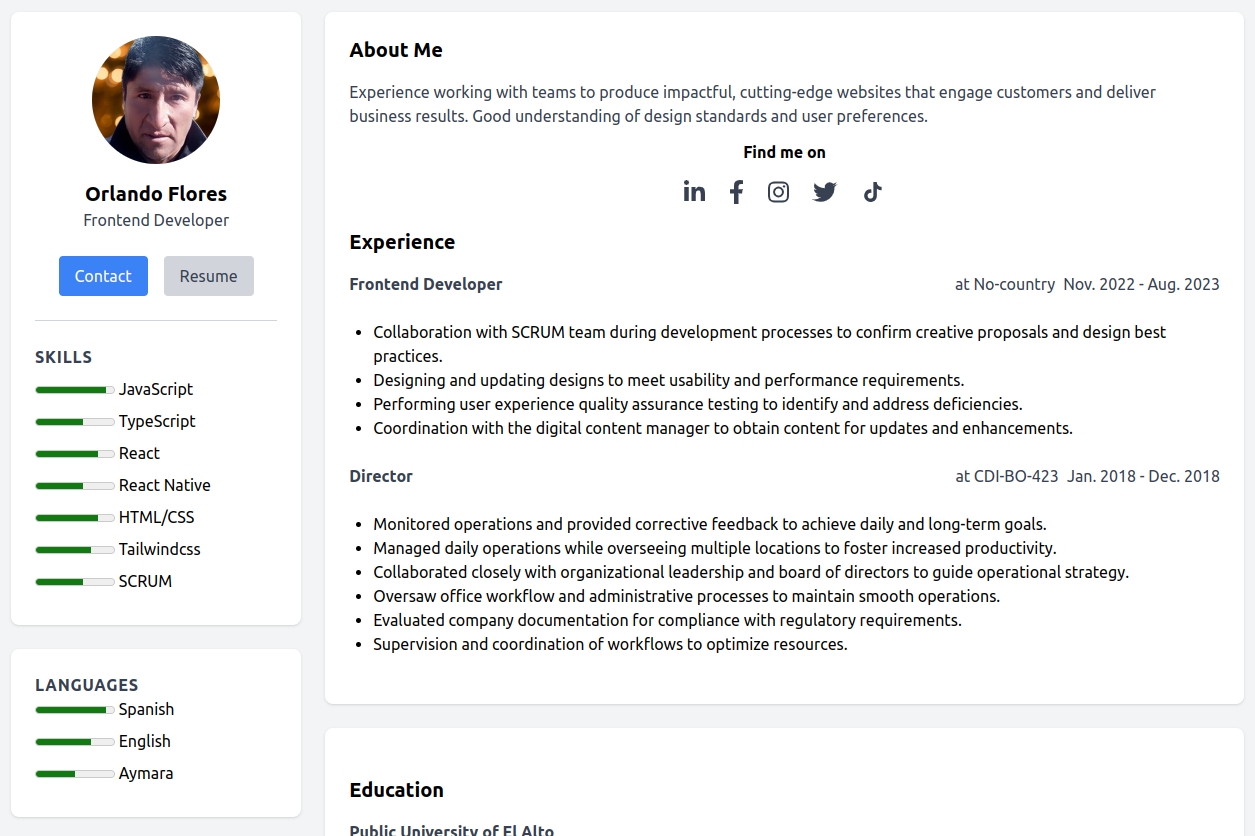Image resolution: width=1255 pixels, height=836 pixels.
Task: Click the Director role at CDI-BO-423
Action: pos(381,476)
